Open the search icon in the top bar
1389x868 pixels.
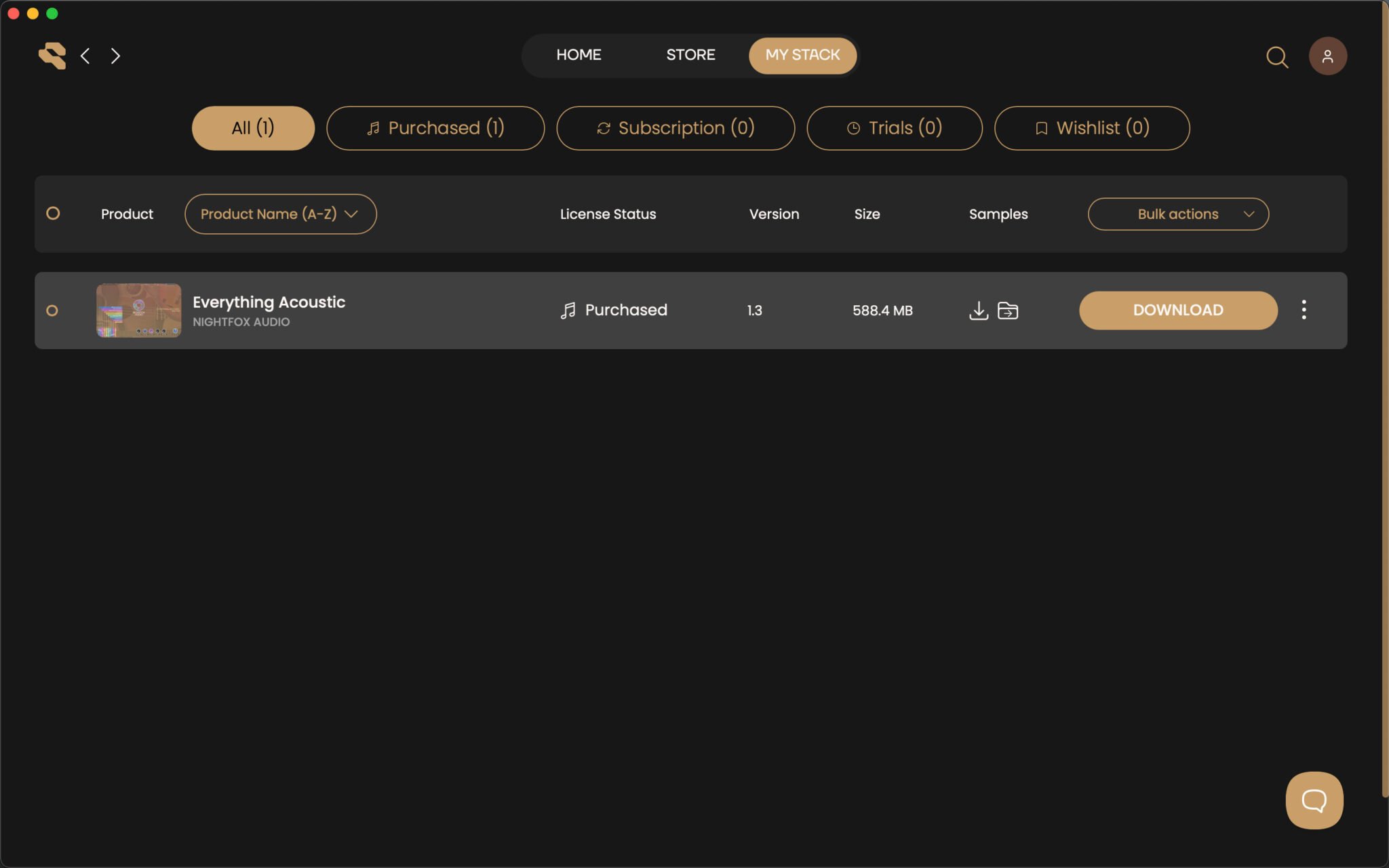[x=1278, y=57]
